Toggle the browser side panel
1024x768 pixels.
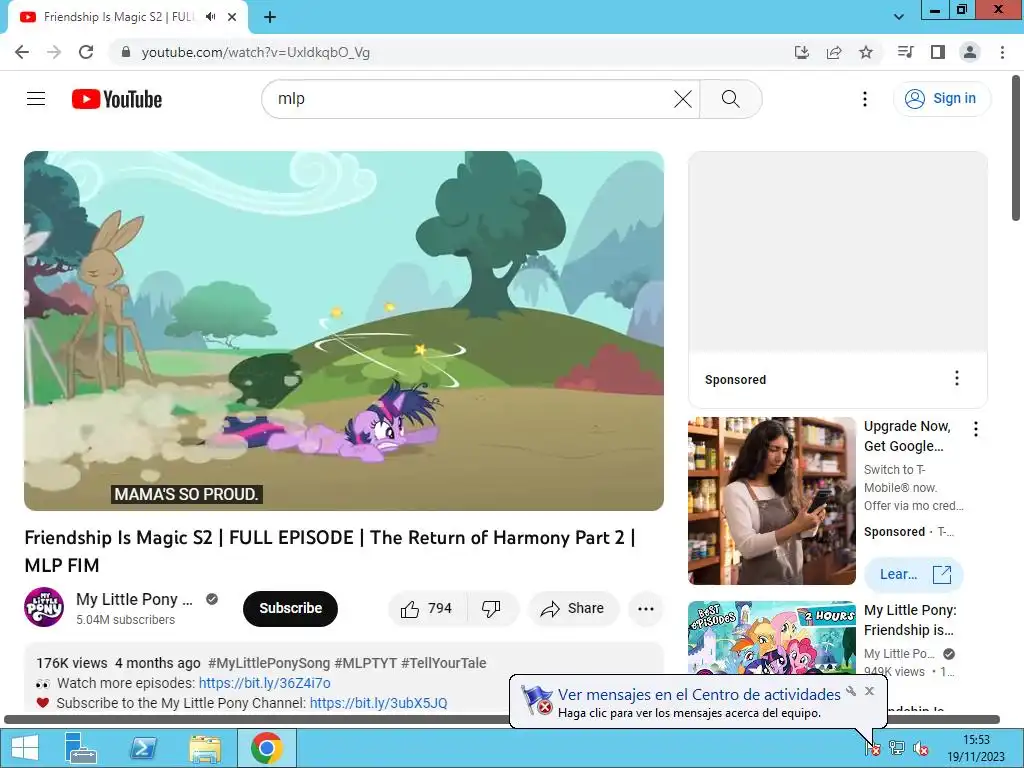(x=938, y=52)
